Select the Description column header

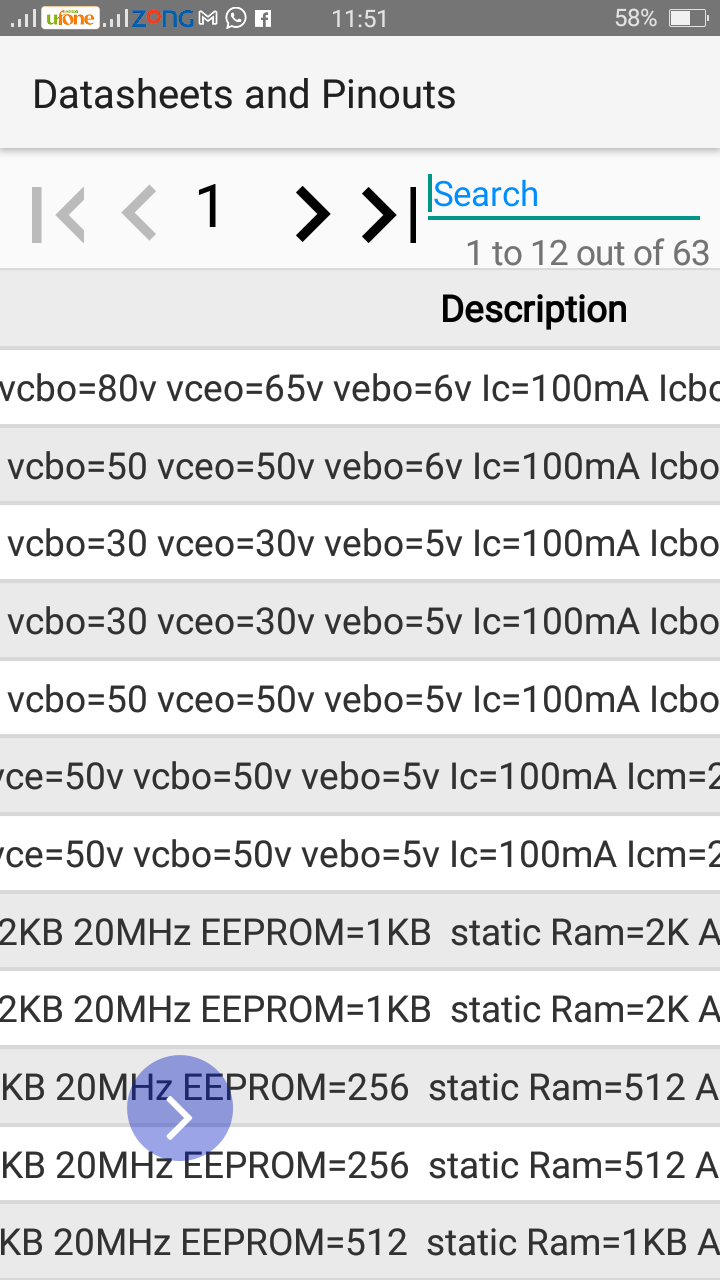(x=534, y=309)
